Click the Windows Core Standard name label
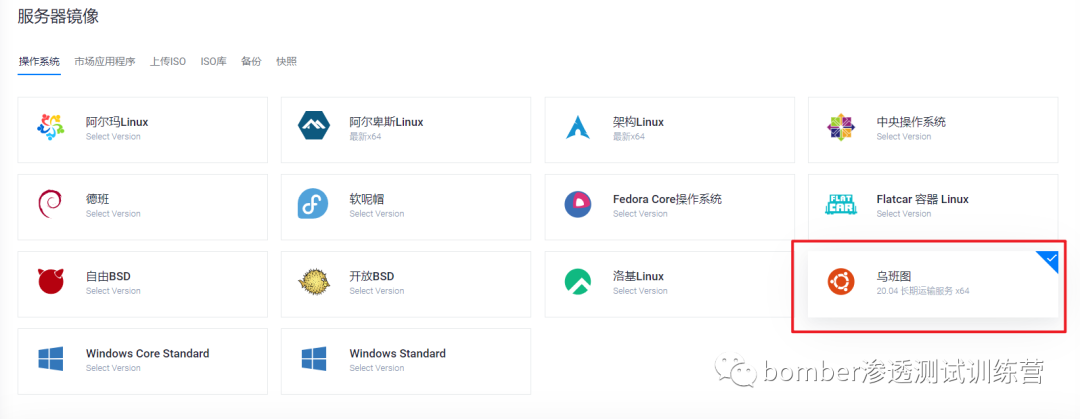Viewport: 1080px width, 419px height. 147,354
